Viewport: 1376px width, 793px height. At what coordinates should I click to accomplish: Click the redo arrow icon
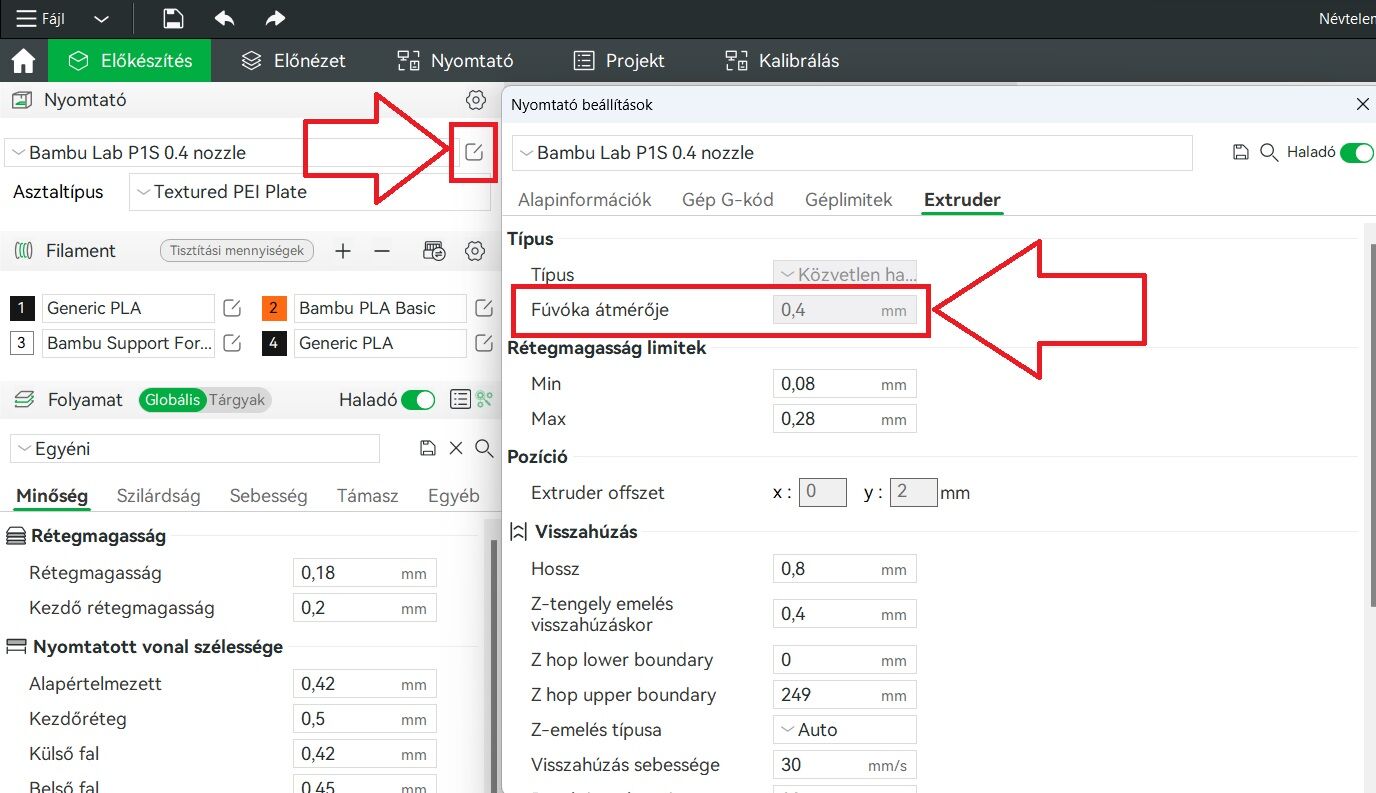pyautogui.click(x=275, y=18)
